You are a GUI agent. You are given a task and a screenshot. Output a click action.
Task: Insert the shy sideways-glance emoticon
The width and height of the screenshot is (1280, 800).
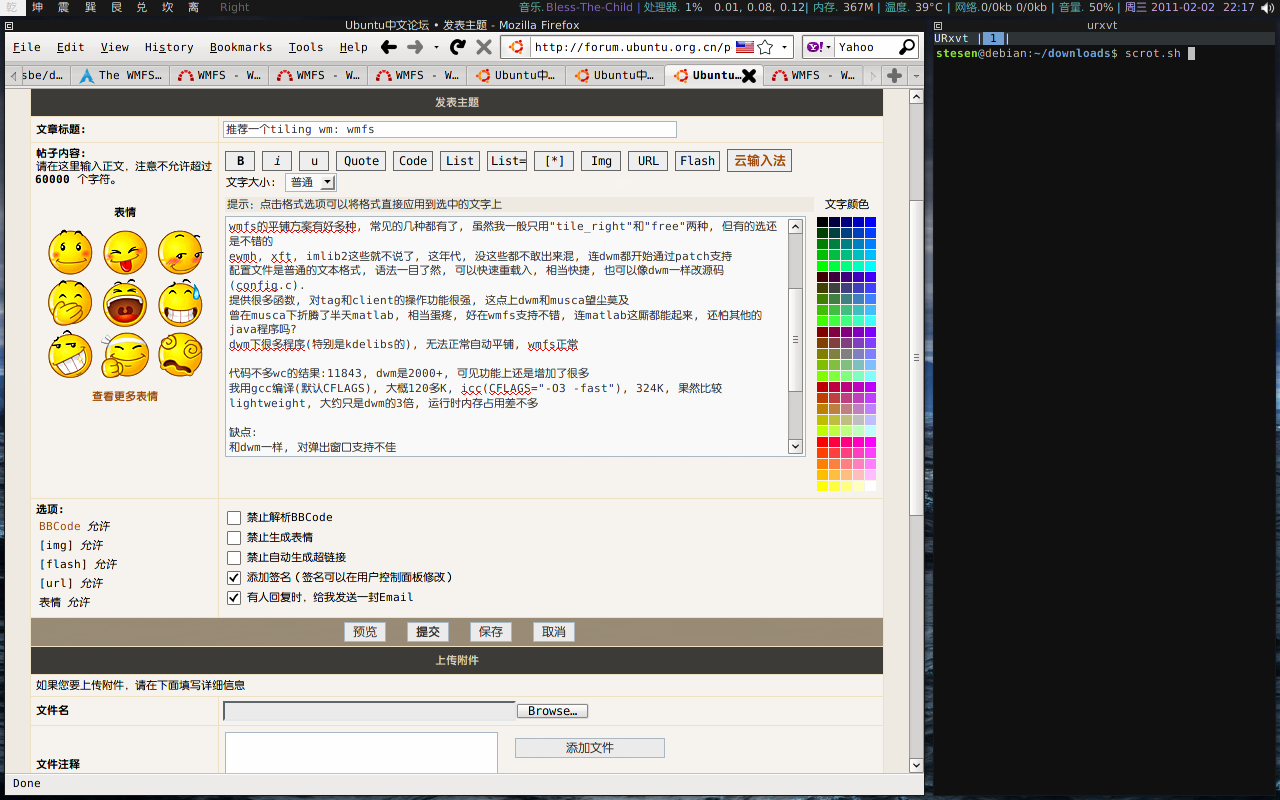pos(180,252)
